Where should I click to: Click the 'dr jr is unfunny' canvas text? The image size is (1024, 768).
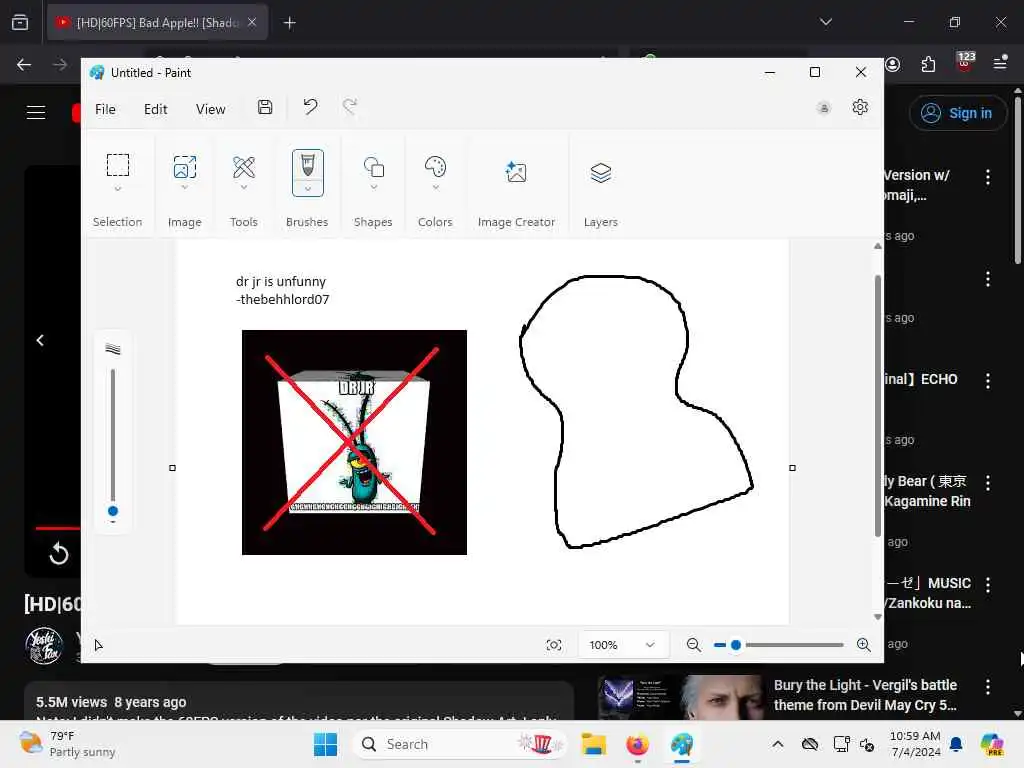[x=281, y=281]
